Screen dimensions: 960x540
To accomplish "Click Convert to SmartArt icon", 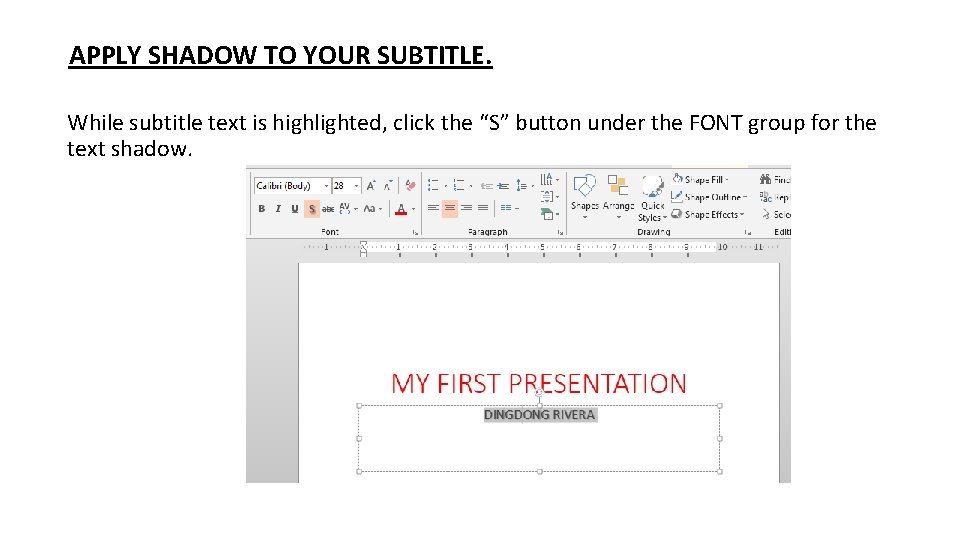I will tap(549, 214).
